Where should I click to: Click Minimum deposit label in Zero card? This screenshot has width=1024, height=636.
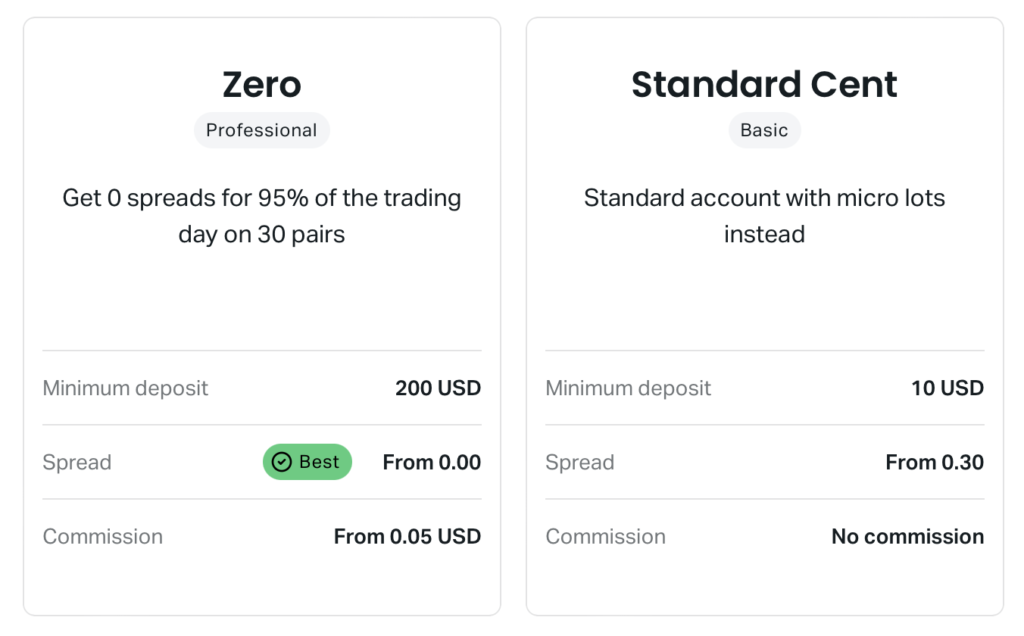[125, 389]
